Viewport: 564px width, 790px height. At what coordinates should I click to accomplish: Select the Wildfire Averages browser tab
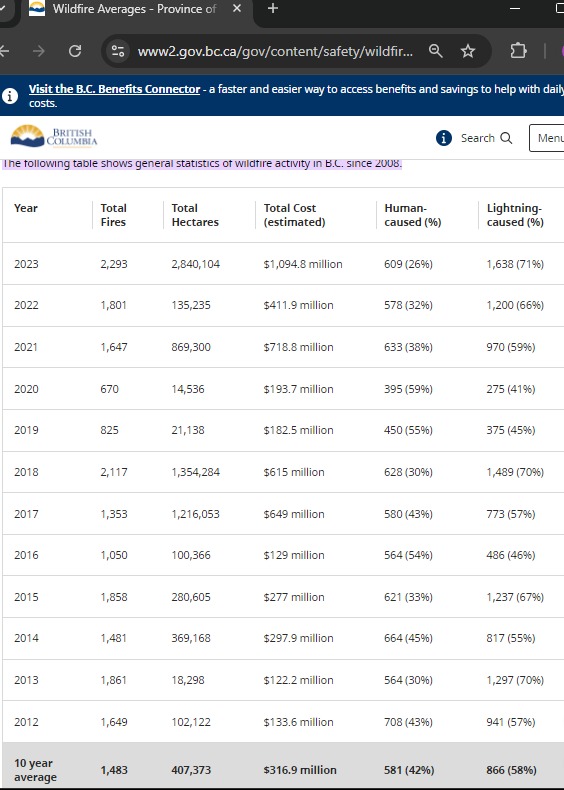point(136,9)
